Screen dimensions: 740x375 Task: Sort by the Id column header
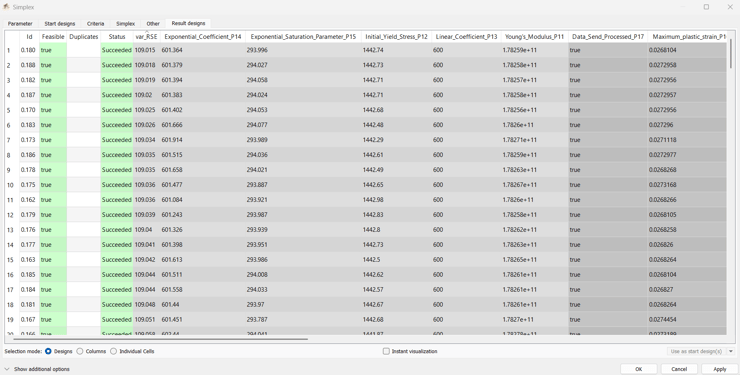[x=29, y=37]
